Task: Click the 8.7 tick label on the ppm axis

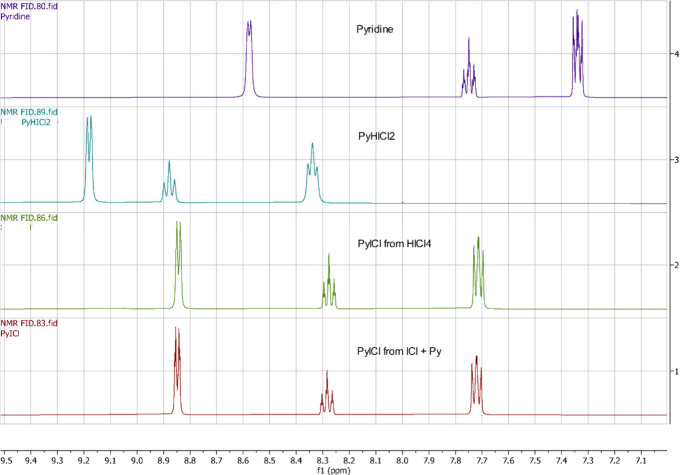Action: (x=216, y=460)
